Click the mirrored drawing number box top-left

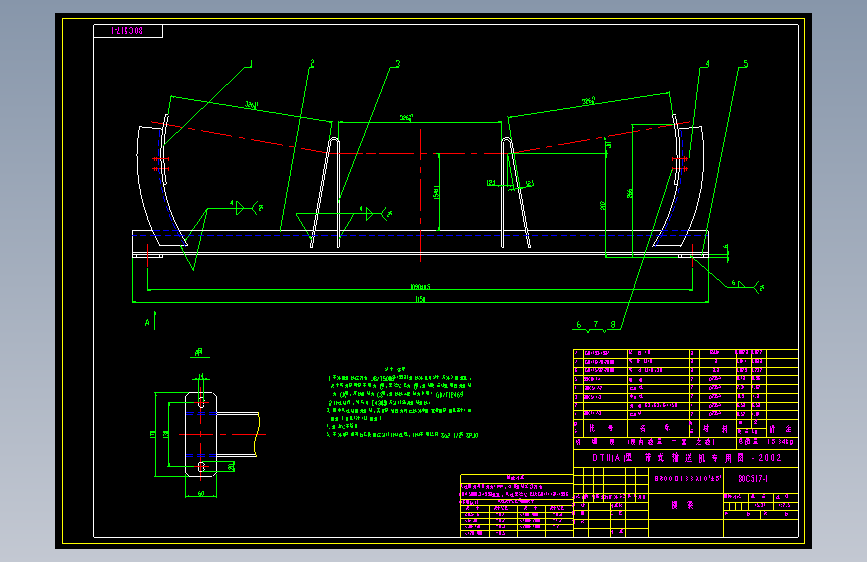coord(128,31)
